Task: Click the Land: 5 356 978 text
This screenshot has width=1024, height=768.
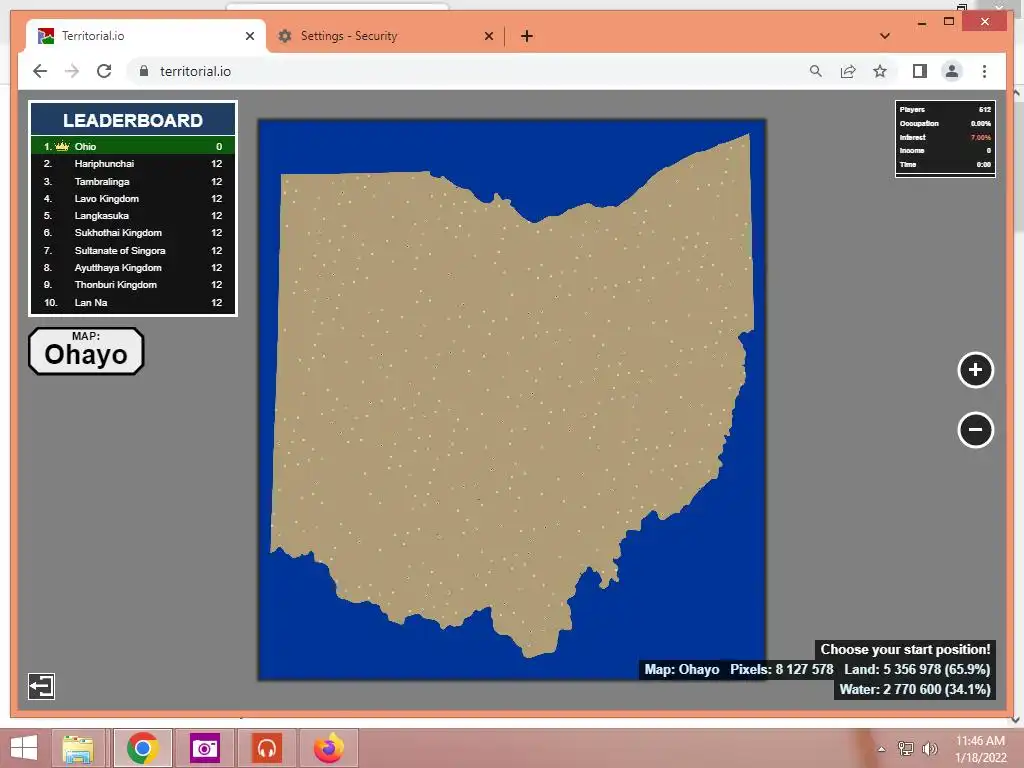Action: coord(917,669)
